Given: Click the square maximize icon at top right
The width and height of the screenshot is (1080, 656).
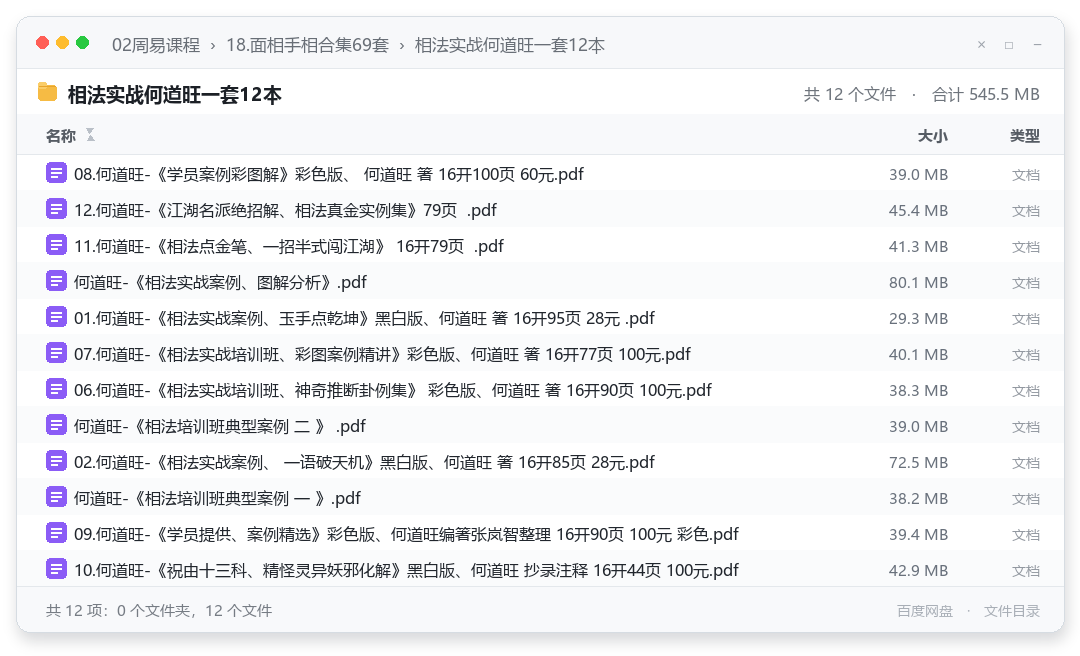Looking at the screenshot, I should click(x=1009, y=45).
